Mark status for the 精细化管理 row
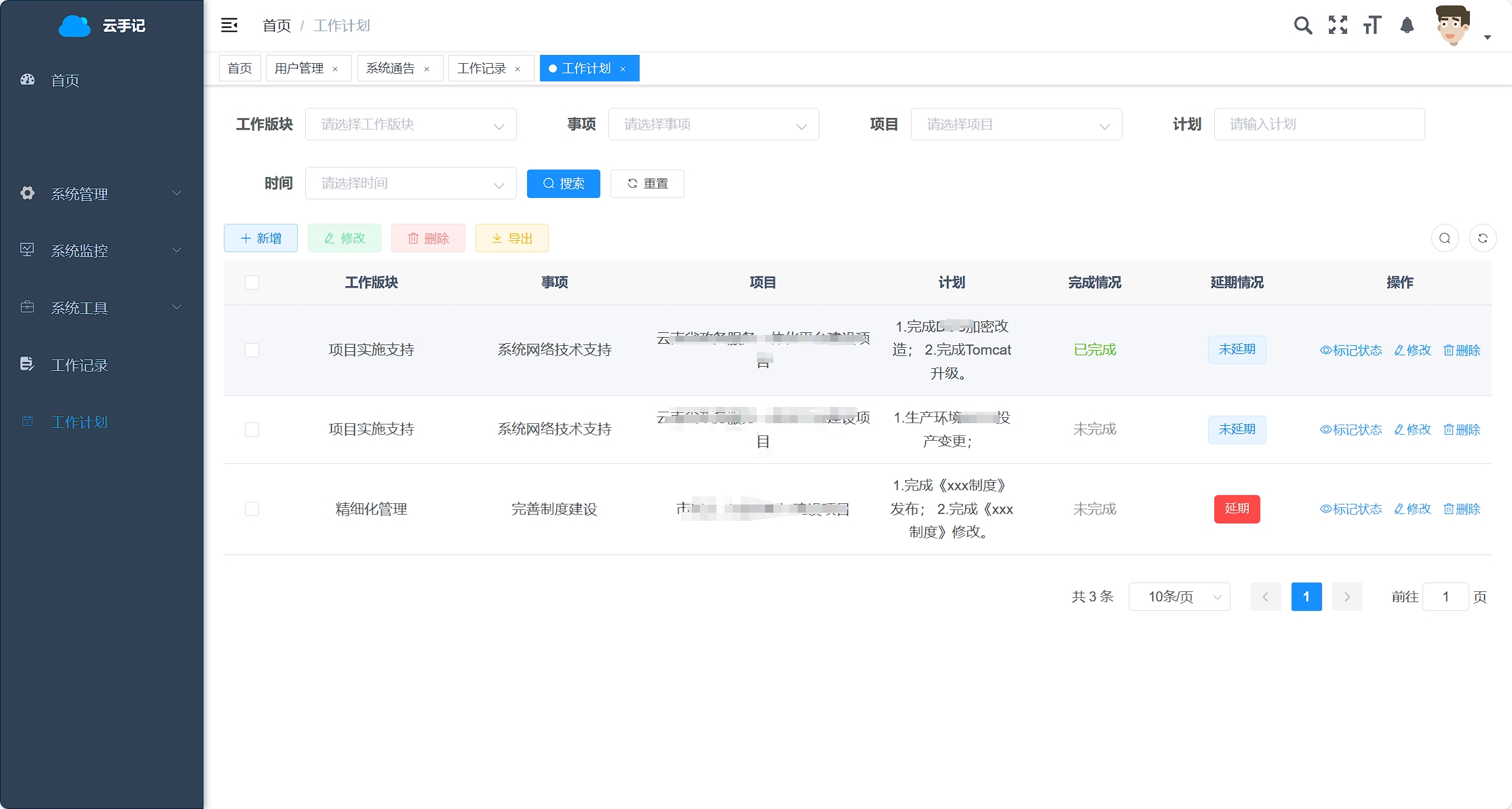This screenshot has width=1512, height=809. click(1351, 509)
